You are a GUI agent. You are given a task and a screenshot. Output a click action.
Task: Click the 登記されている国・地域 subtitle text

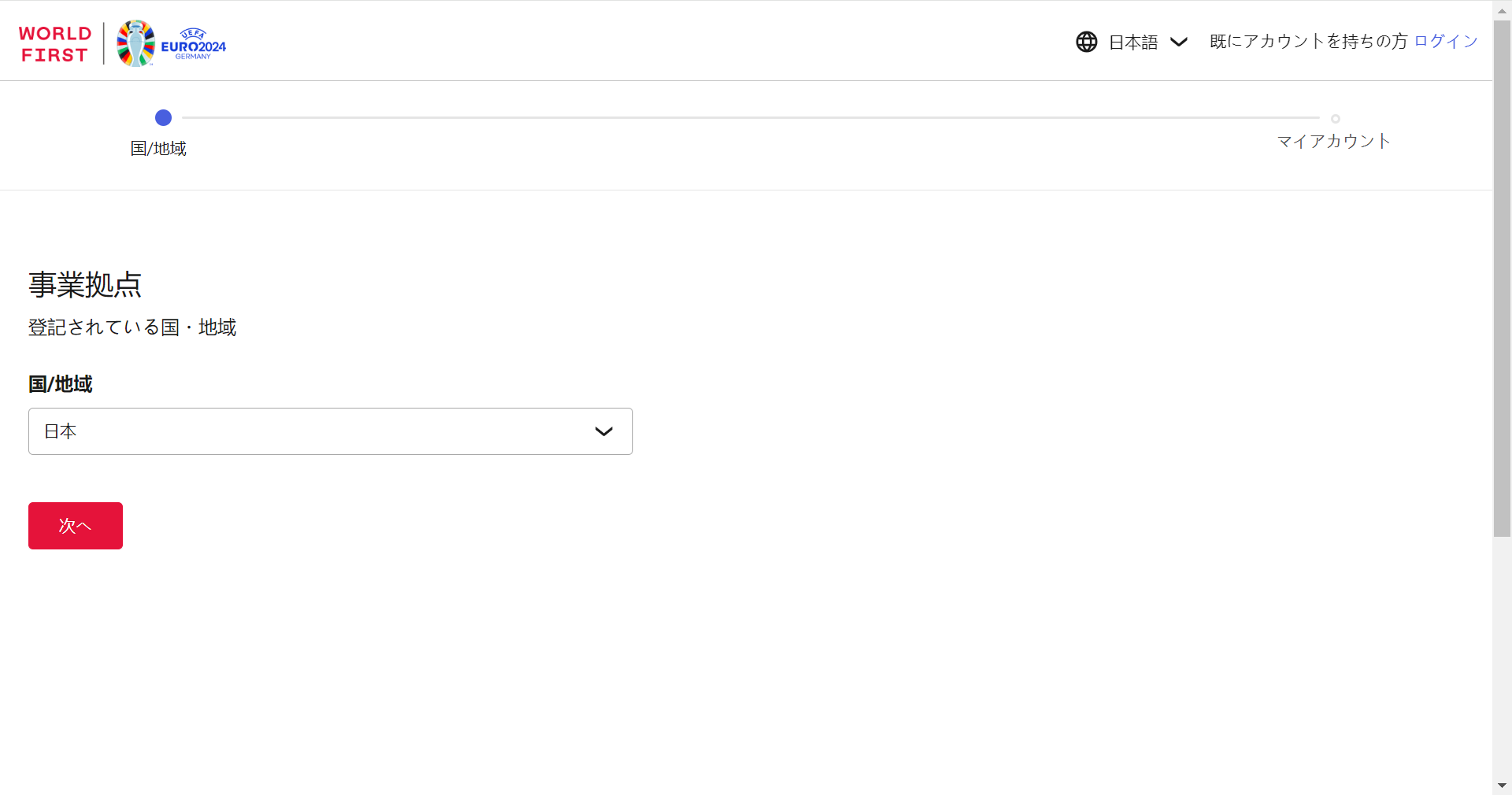(x=132, y=327)
